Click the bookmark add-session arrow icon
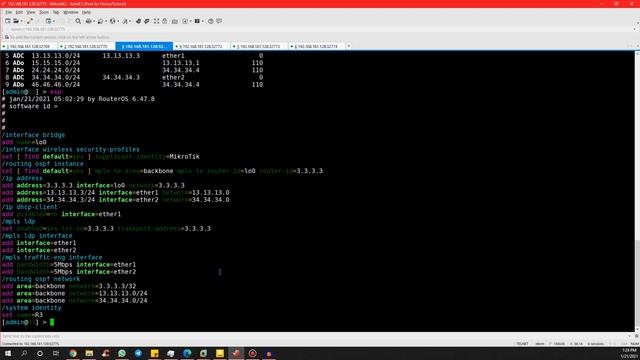Viewport: 640px width, 360px height. click(7, 37)
